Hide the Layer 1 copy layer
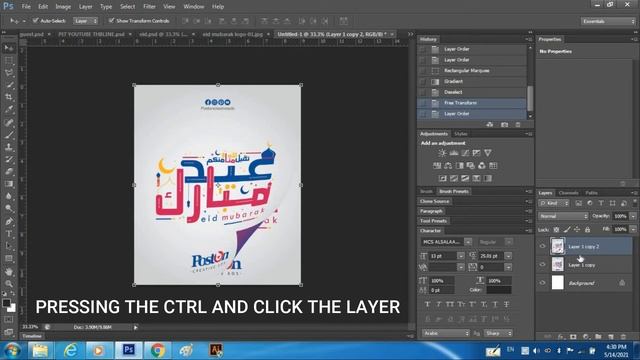Screen dimensions: 640x360 [542, 264]
